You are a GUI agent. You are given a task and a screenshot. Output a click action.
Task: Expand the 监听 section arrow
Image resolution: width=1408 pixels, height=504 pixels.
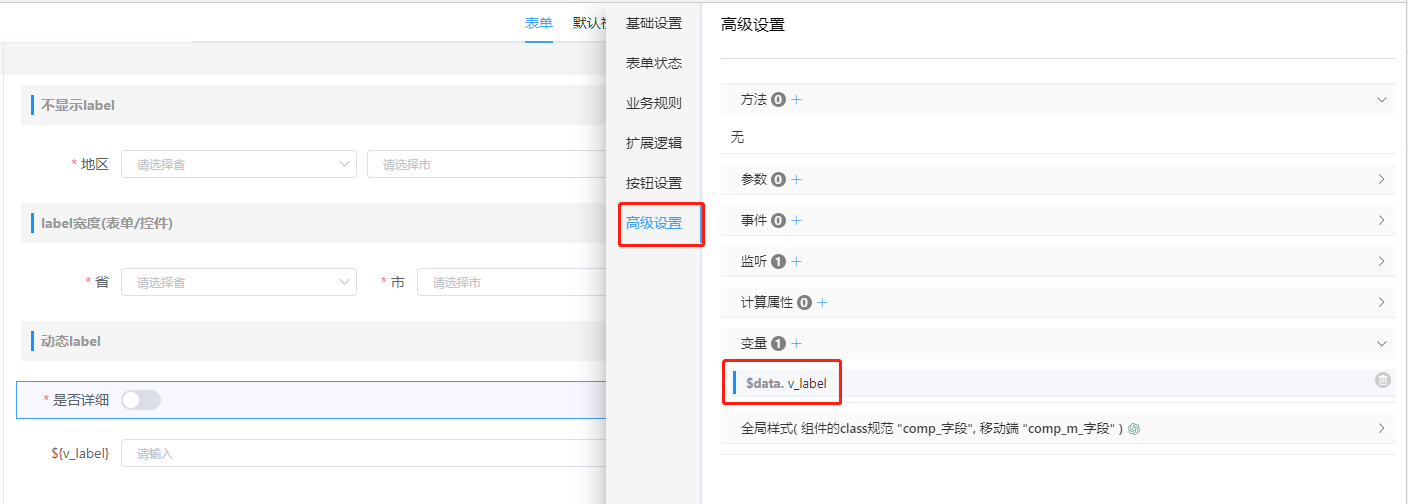point(1382,262)
